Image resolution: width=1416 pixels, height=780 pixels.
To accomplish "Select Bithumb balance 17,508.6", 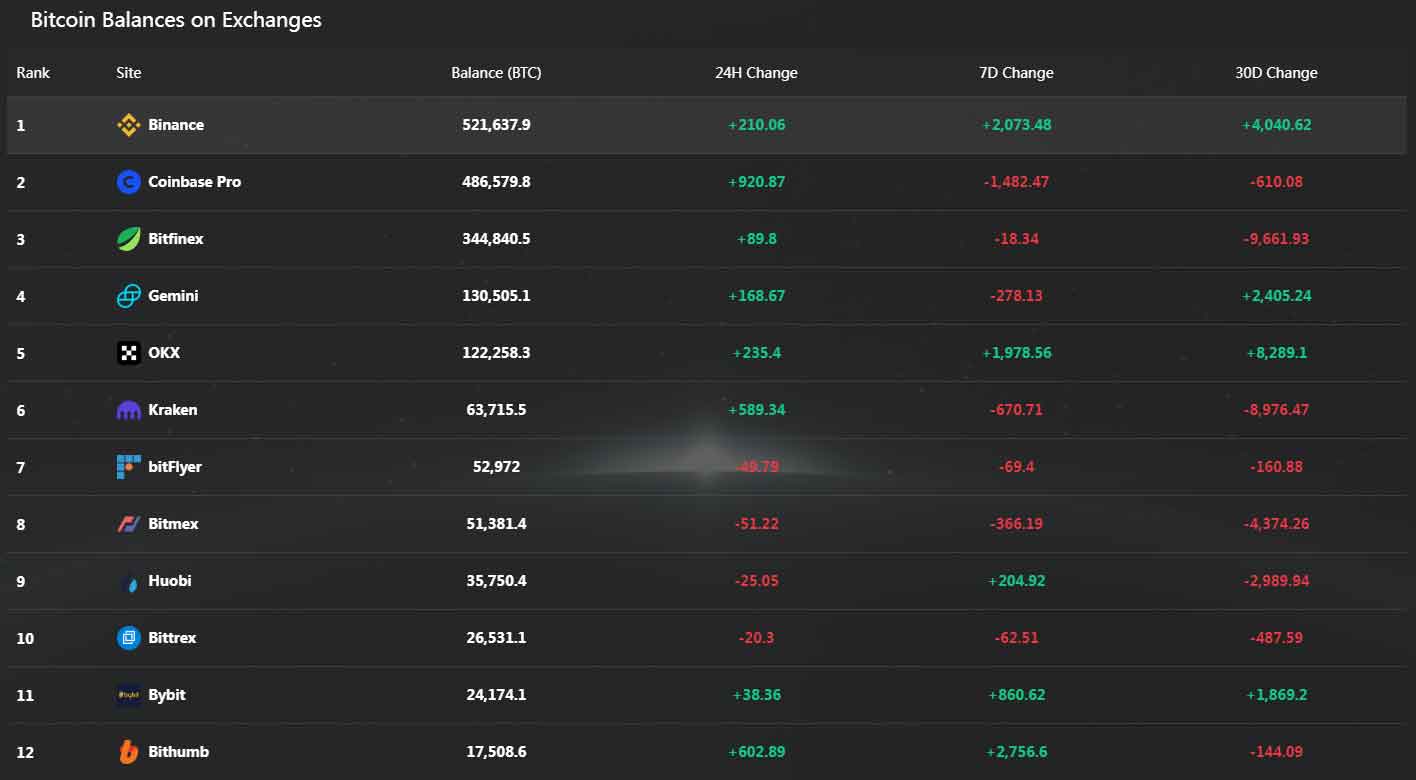I will tap(496, 752).
